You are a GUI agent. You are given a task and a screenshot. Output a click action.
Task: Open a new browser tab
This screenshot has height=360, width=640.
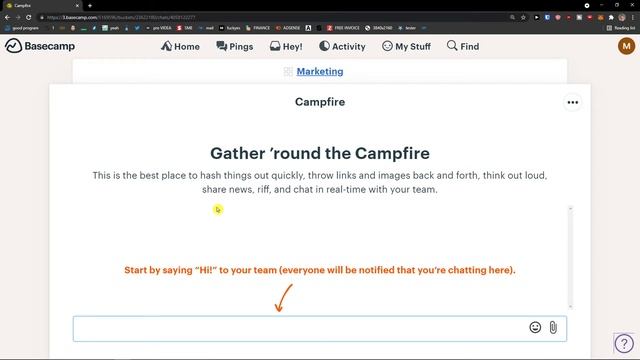pos(90,6)
